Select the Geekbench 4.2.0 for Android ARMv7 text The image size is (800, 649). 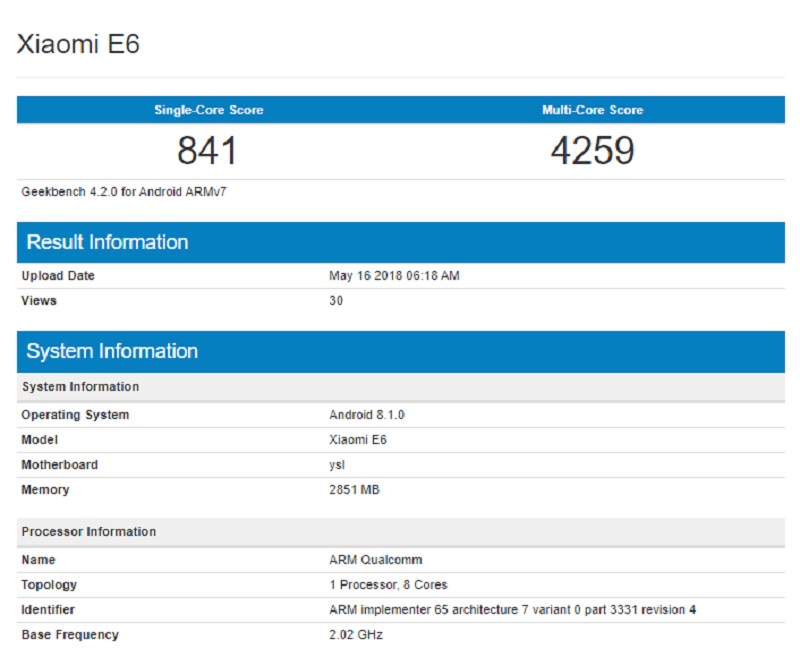pos(124,192)
